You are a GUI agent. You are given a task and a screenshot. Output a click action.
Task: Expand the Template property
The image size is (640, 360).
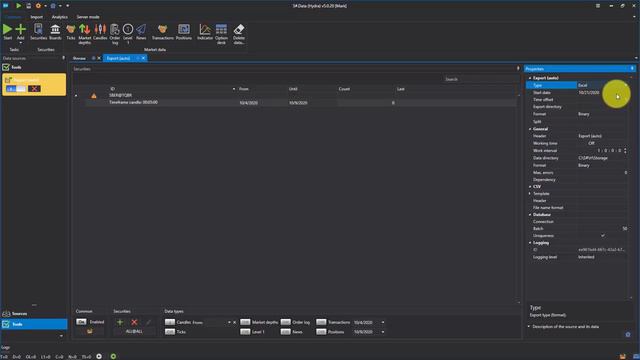click(x=530, y=193)
